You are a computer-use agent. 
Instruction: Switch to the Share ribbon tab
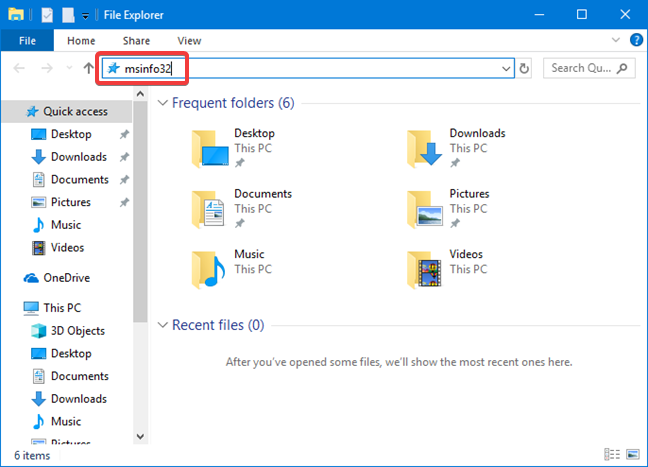(136, 41)
